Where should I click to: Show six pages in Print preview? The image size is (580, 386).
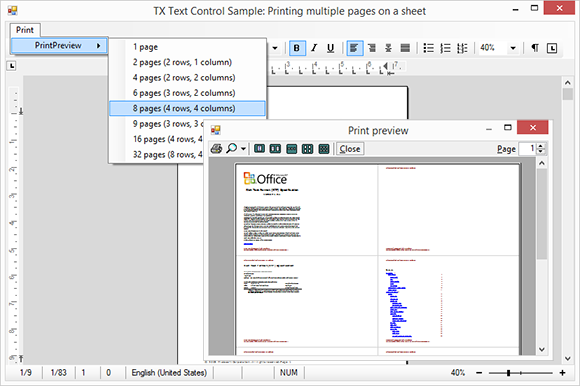324,149
